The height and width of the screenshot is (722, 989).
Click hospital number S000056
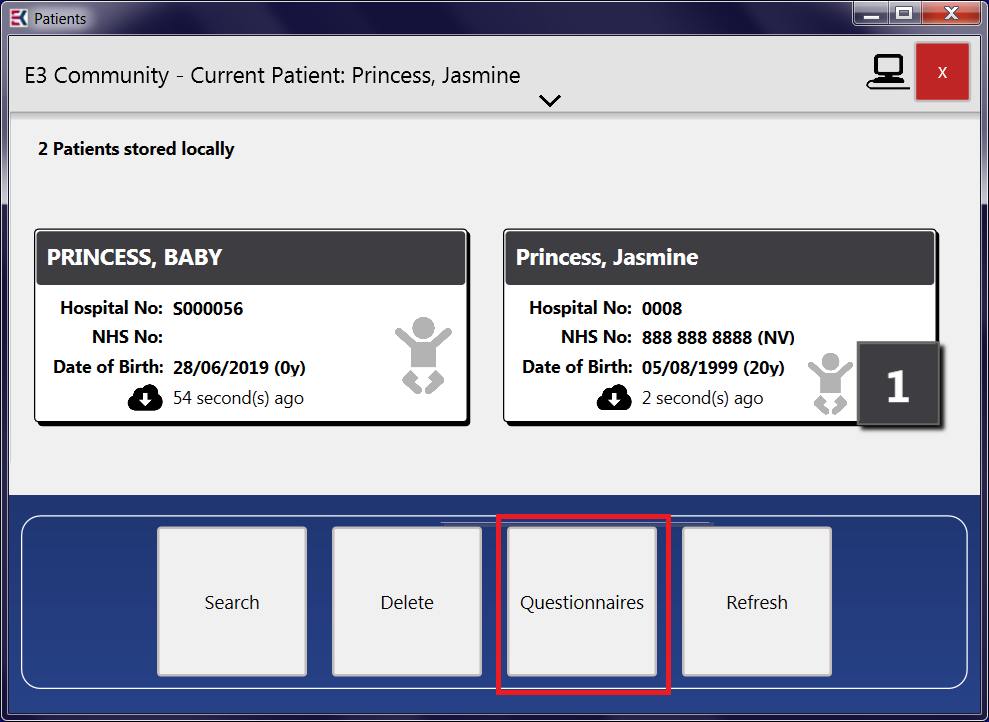tap(208, 309)
